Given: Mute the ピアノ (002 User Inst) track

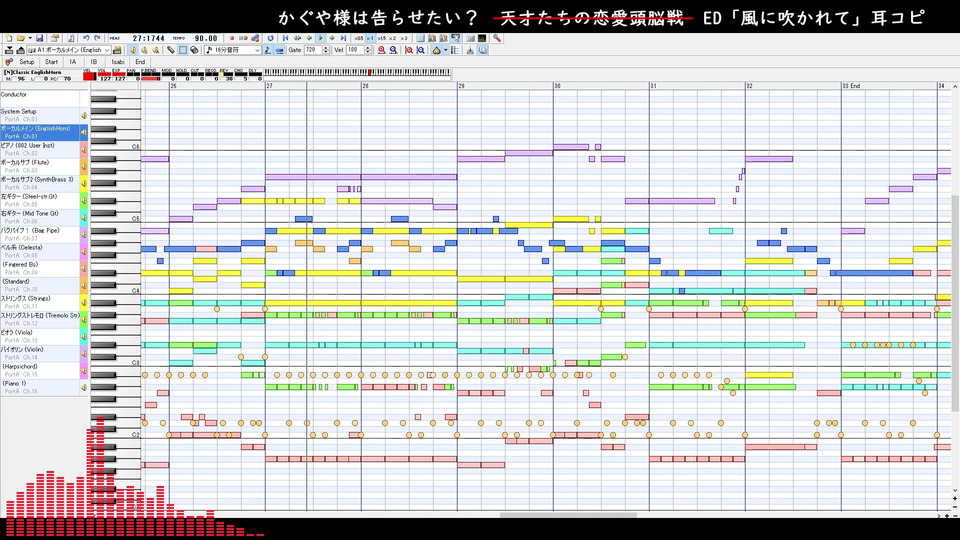Looking at the screenshot, I should click(x=84, y=149).
